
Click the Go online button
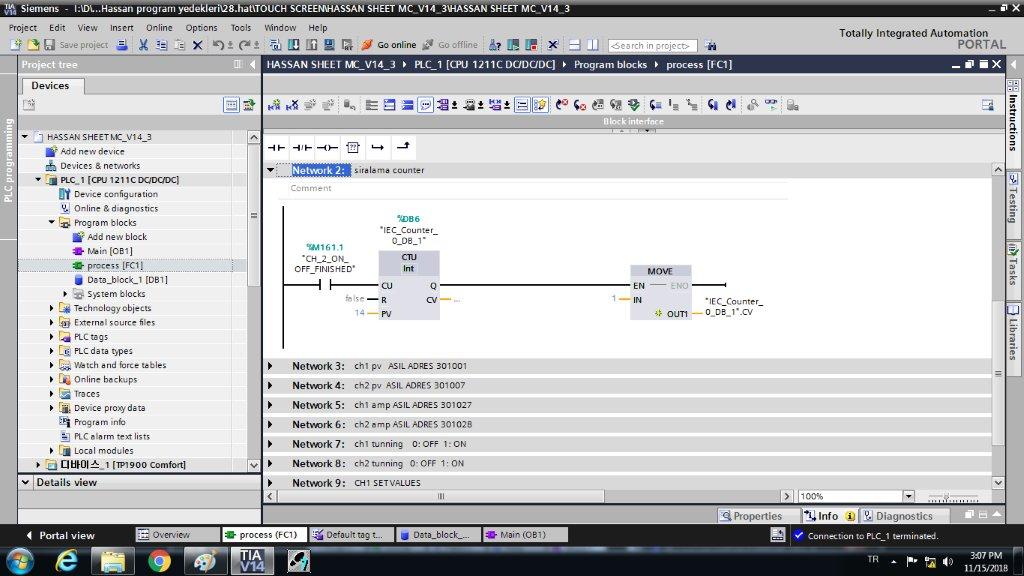click(x=389, y=45)
